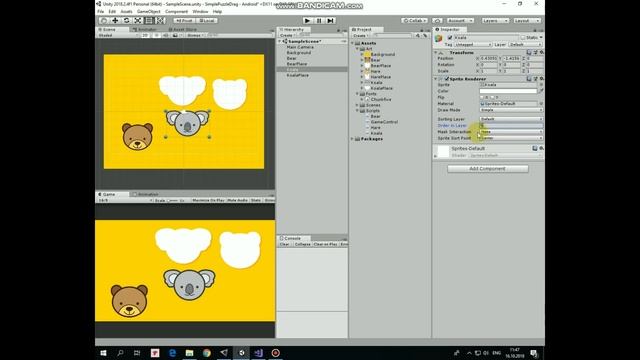The image size is (640, 360).
Task: Open the Collab dropdown
Action: coord(414,20)
